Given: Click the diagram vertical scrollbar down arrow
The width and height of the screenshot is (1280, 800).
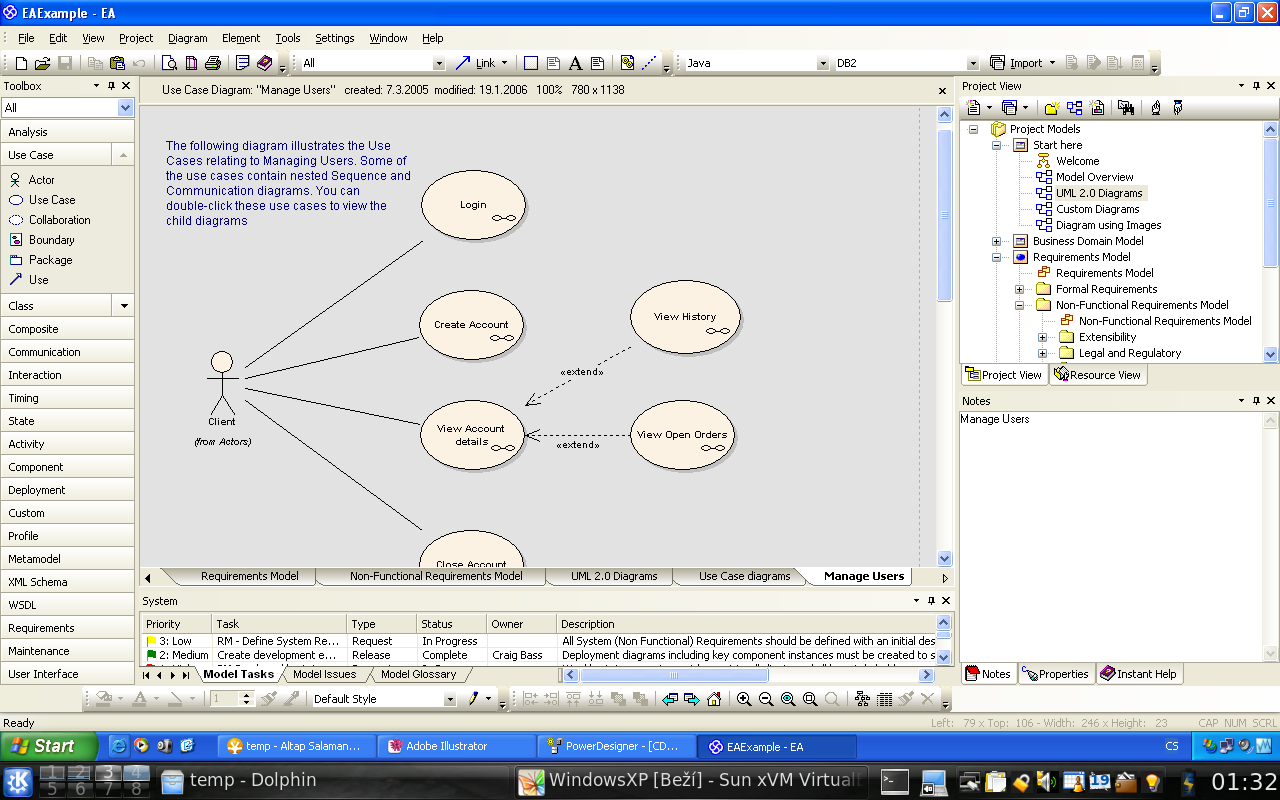Looking at the screenshot, I should (x=944, y=559).
